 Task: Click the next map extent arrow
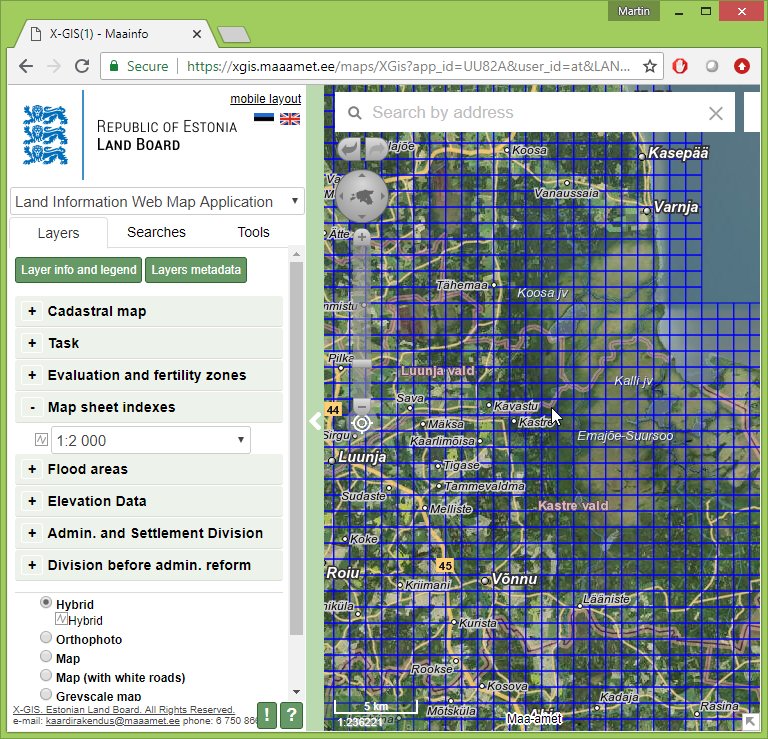point(374,149)
